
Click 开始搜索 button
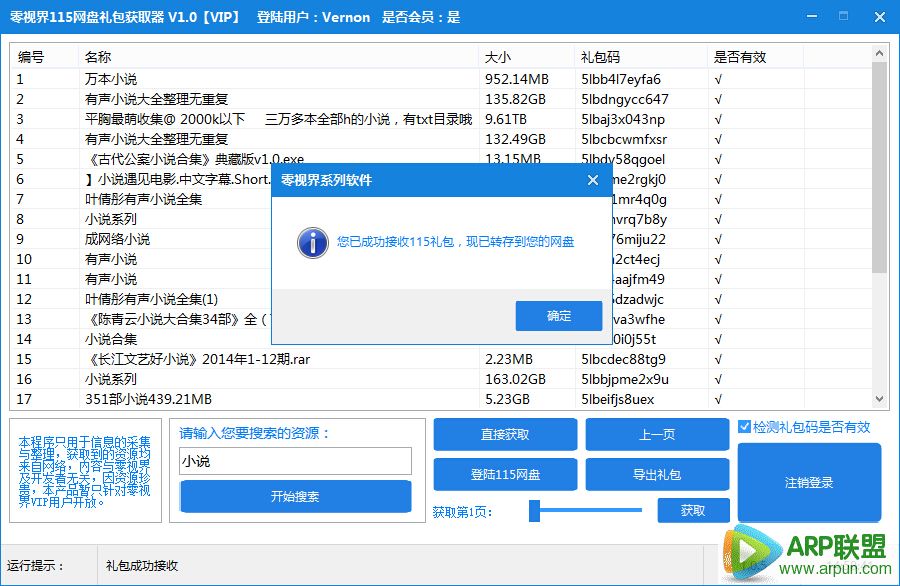point(295,496)
